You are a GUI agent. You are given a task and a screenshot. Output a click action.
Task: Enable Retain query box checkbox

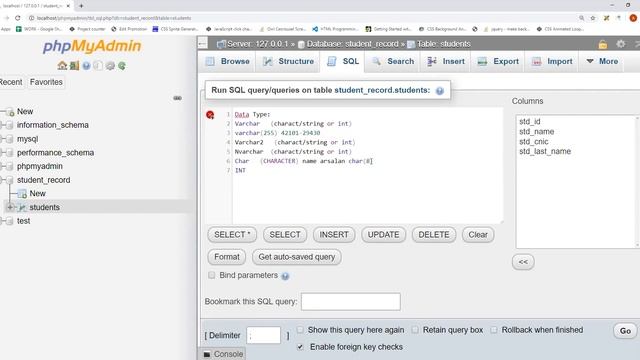(x=415, y=330)
